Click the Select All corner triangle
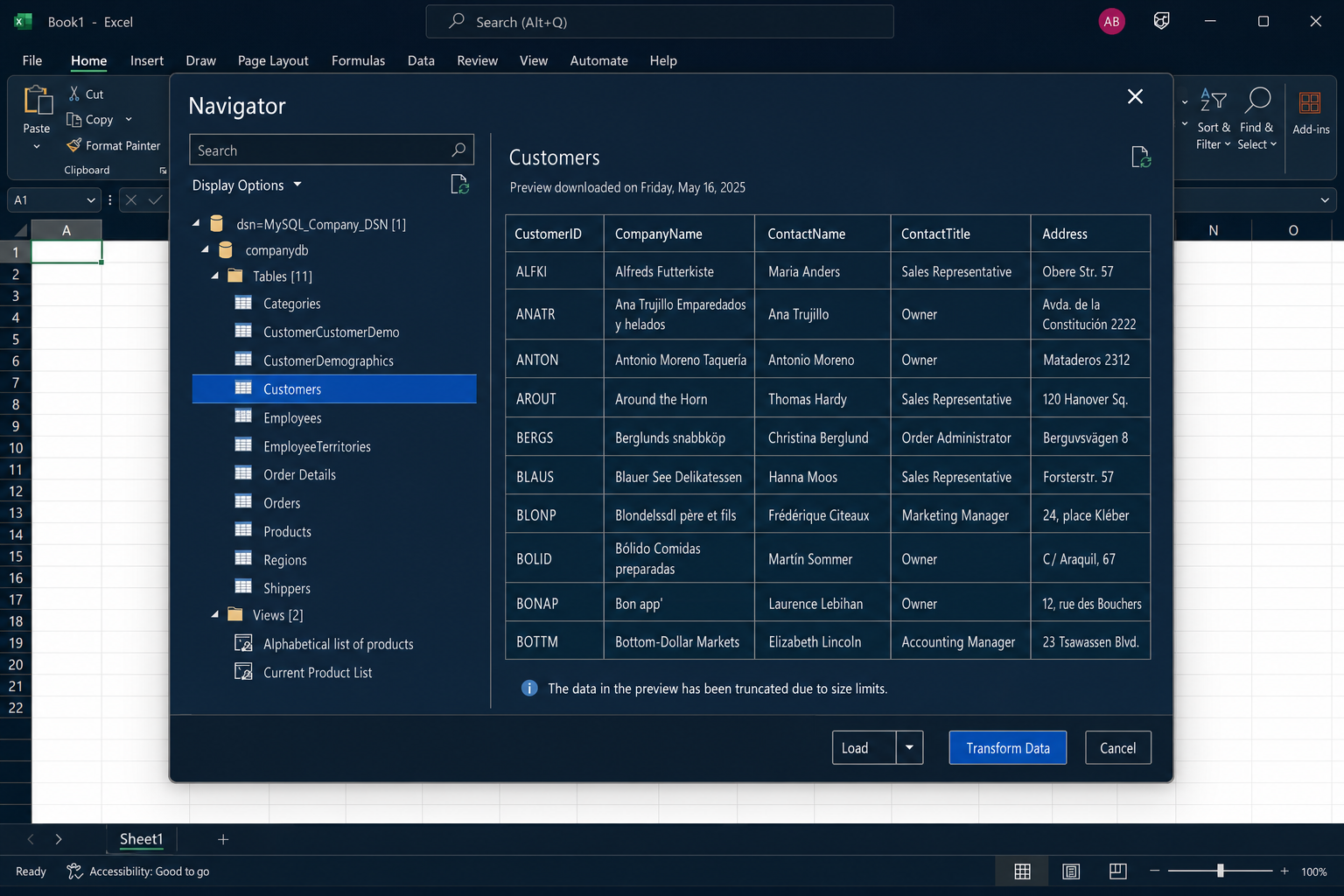This screenshot has height=896, width=1344. (19, 231)
